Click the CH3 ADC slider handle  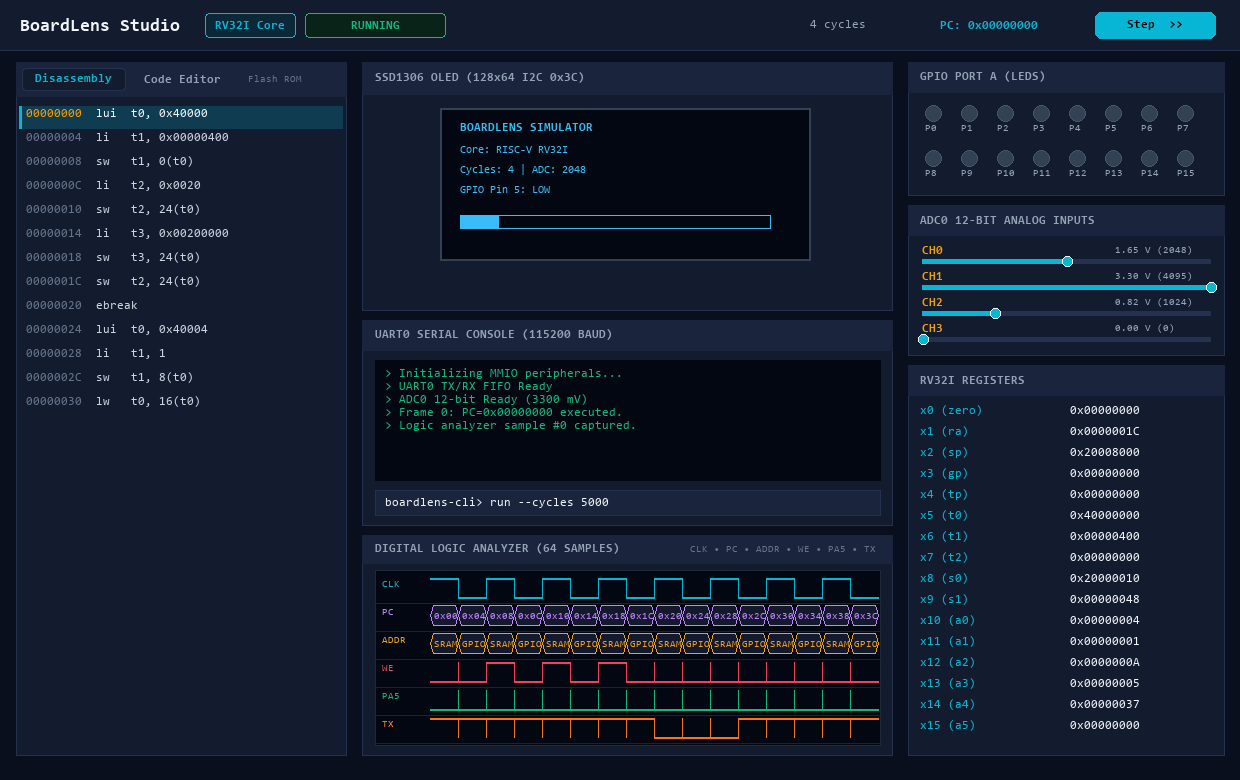coord(923,339)
